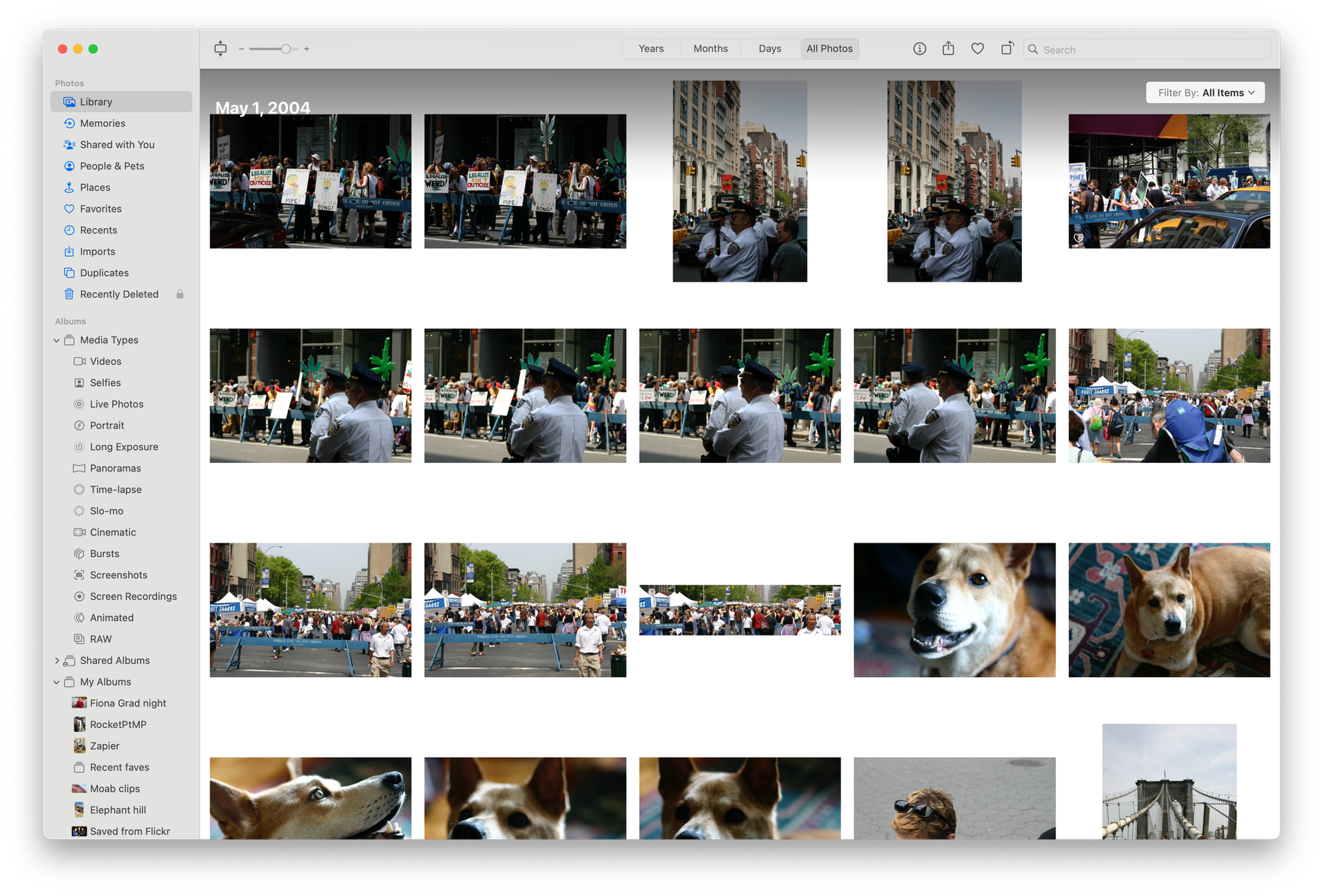The height and width of the screenshot is (896, 1323).
Task: Switch to the Years view tab
Action: coord(650,49)
